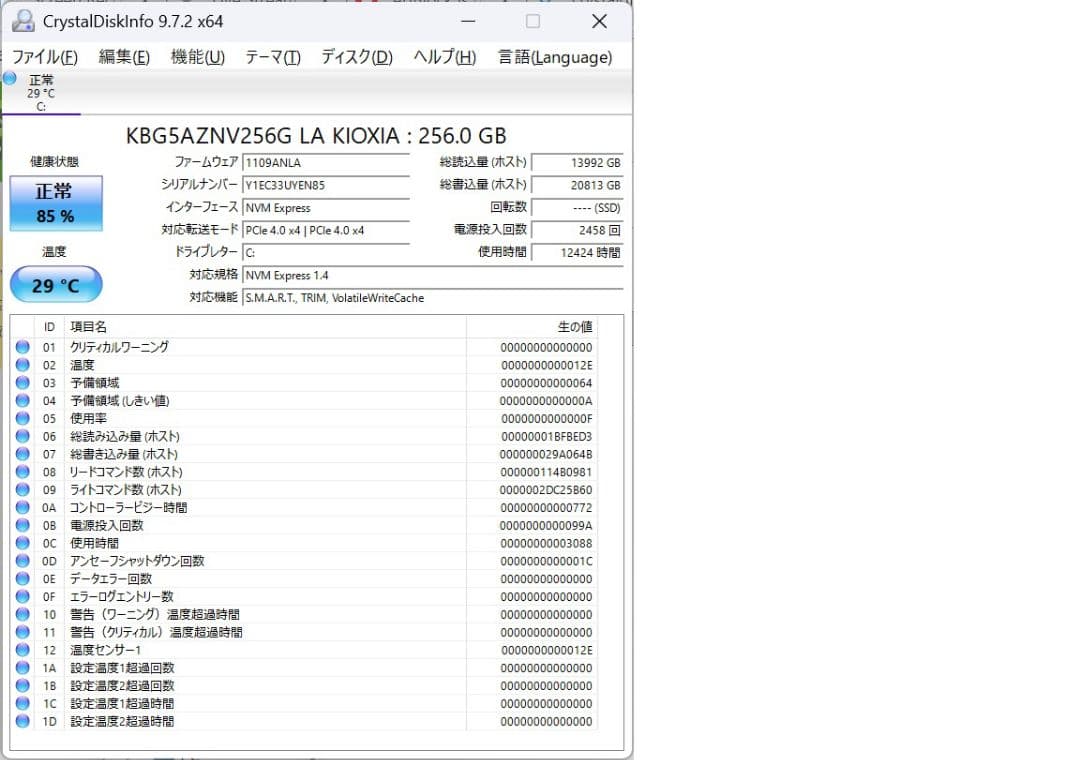Click the blue dot next to アンセーフシャットダウン回数

[x=22, y=561]
